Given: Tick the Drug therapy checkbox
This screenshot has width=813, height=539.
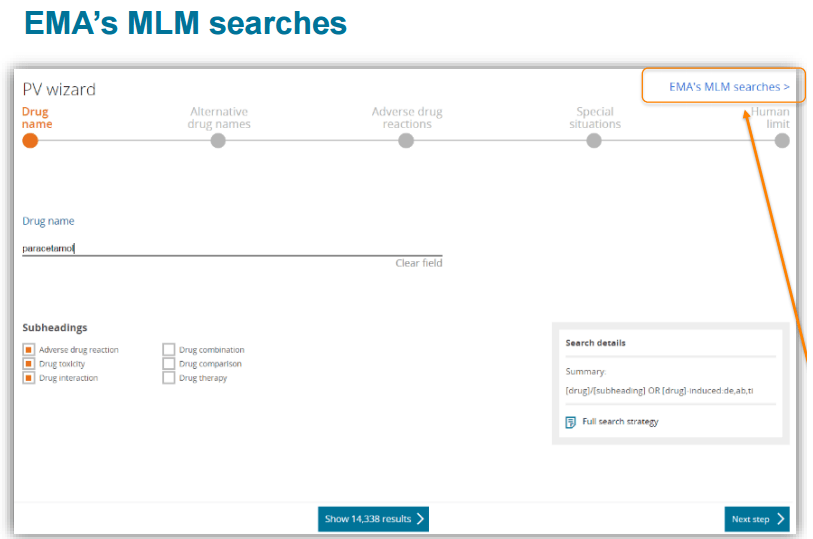Looking at the screenshot, I should click(169, 378).
